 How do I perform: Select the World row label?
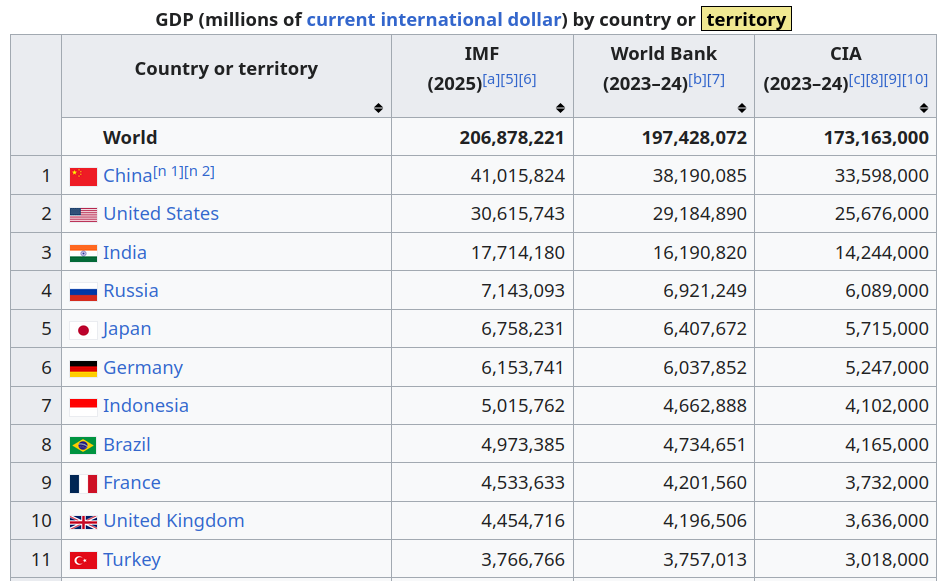click(x=130, y=138)
